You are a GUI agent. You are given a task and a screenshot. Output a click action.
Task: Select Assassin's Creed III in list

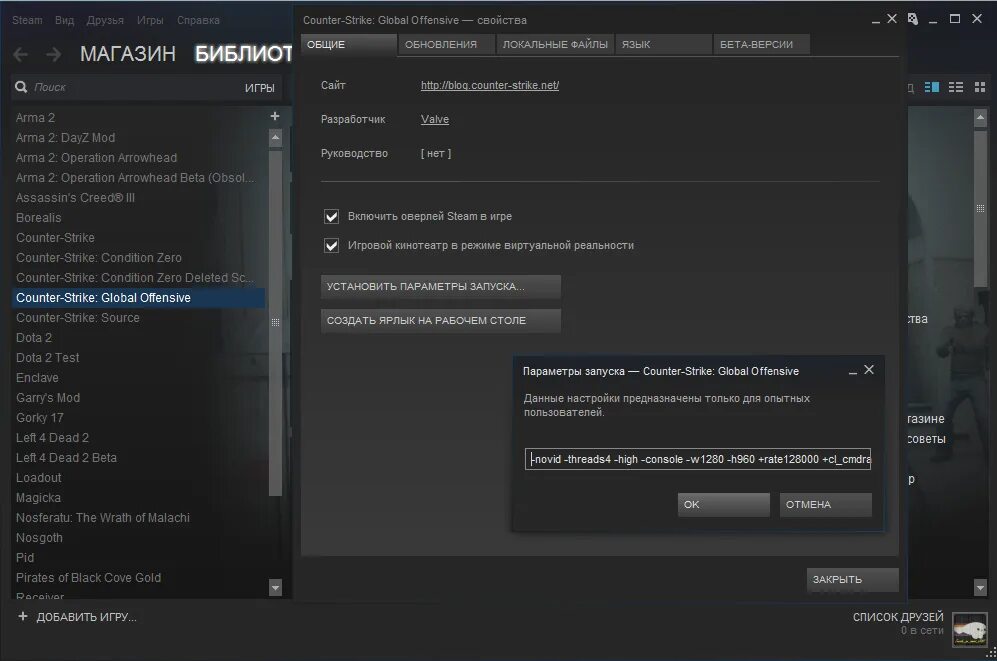point(75,198)
